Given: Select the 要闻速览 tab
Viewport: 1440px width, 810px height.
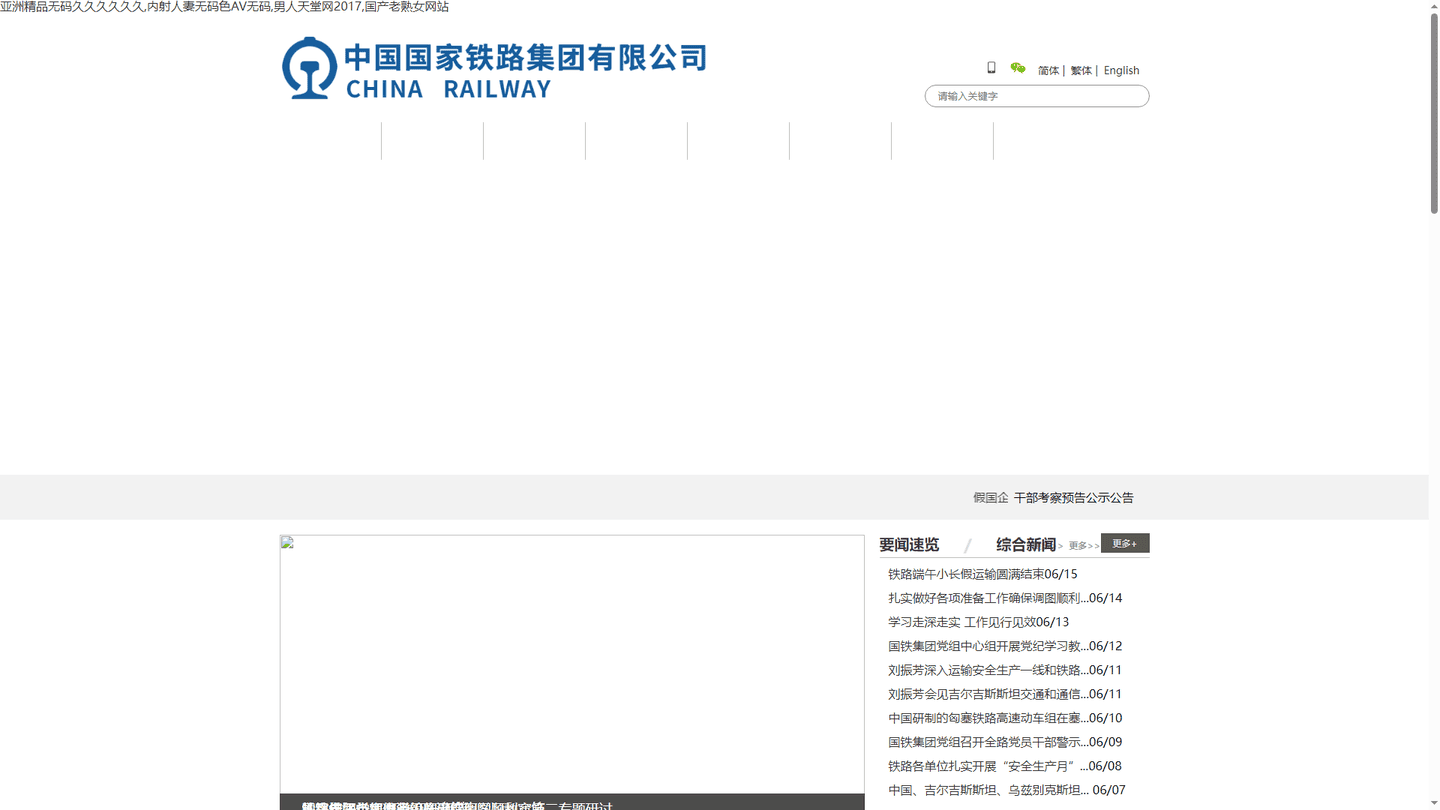Looking at the screenshot, I should [909, 545].
